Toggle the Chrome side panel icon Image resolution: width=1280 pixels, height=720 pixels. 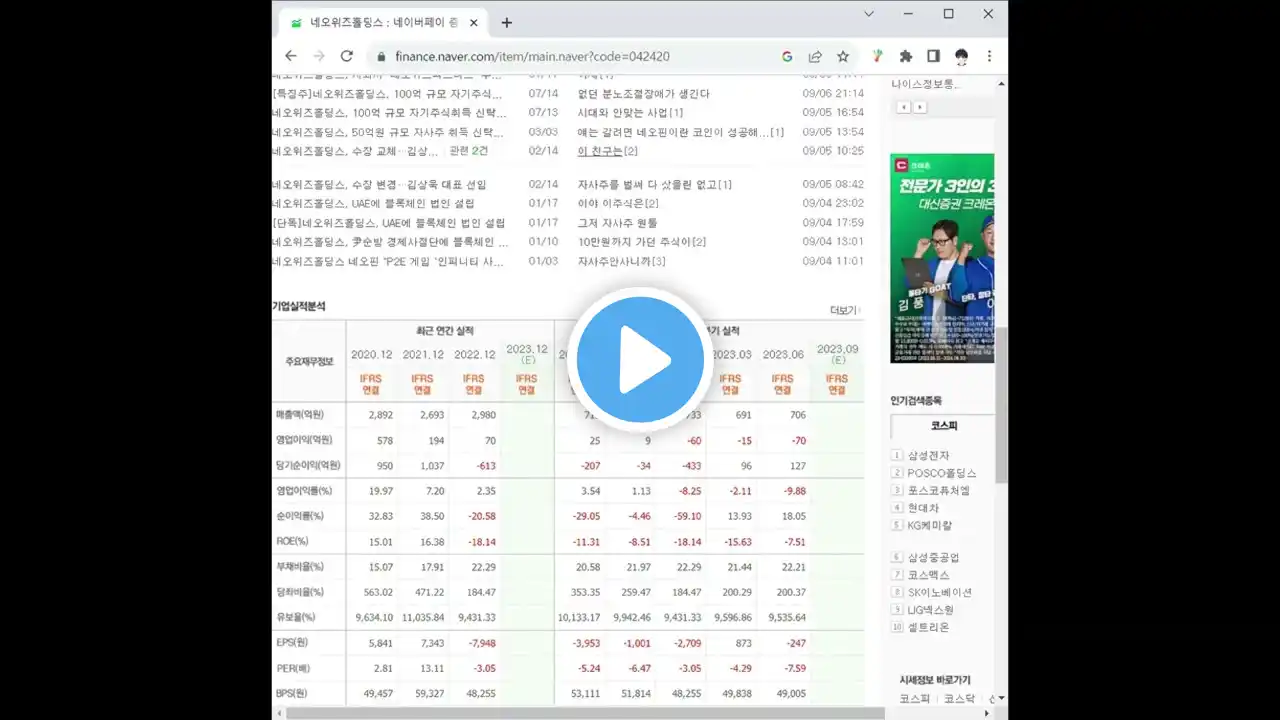tap(933, 56)
